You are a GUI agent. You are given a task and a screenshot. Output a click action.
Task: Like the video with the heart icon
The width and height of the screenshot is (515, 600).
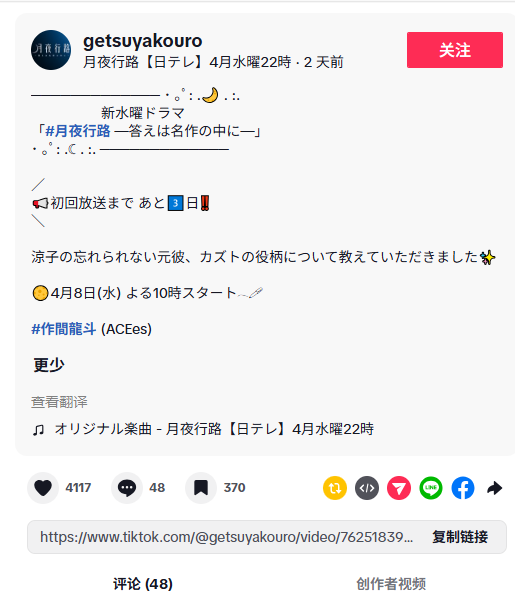click(x=43, y=488)
